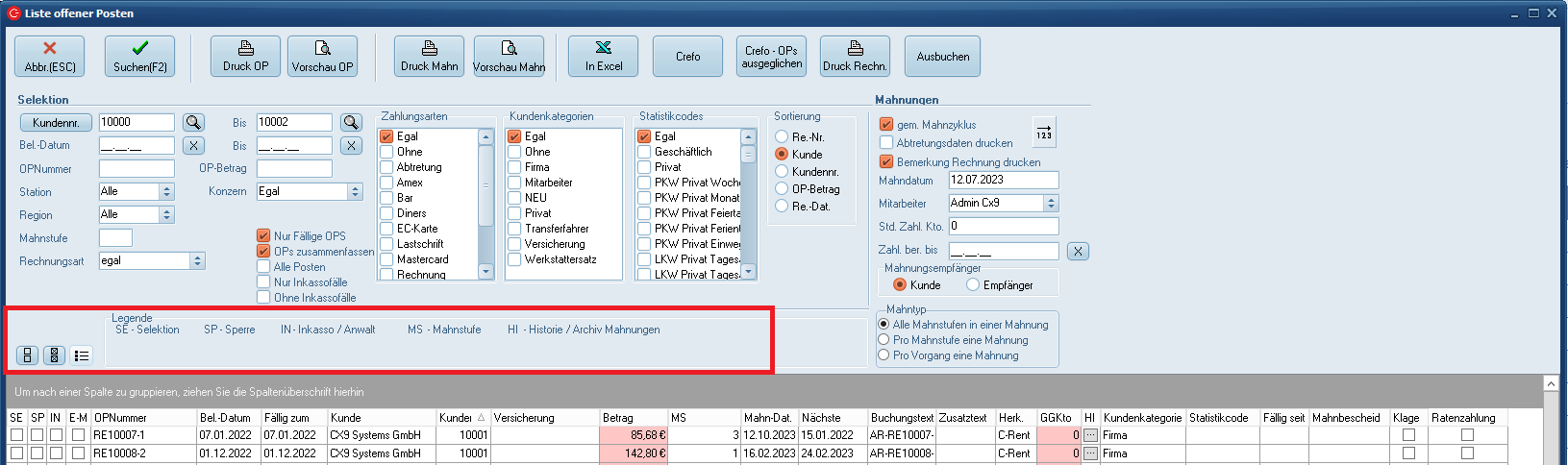
Task: Enable the Alle Posten checkbox
Action: click(x=263, y=267)
